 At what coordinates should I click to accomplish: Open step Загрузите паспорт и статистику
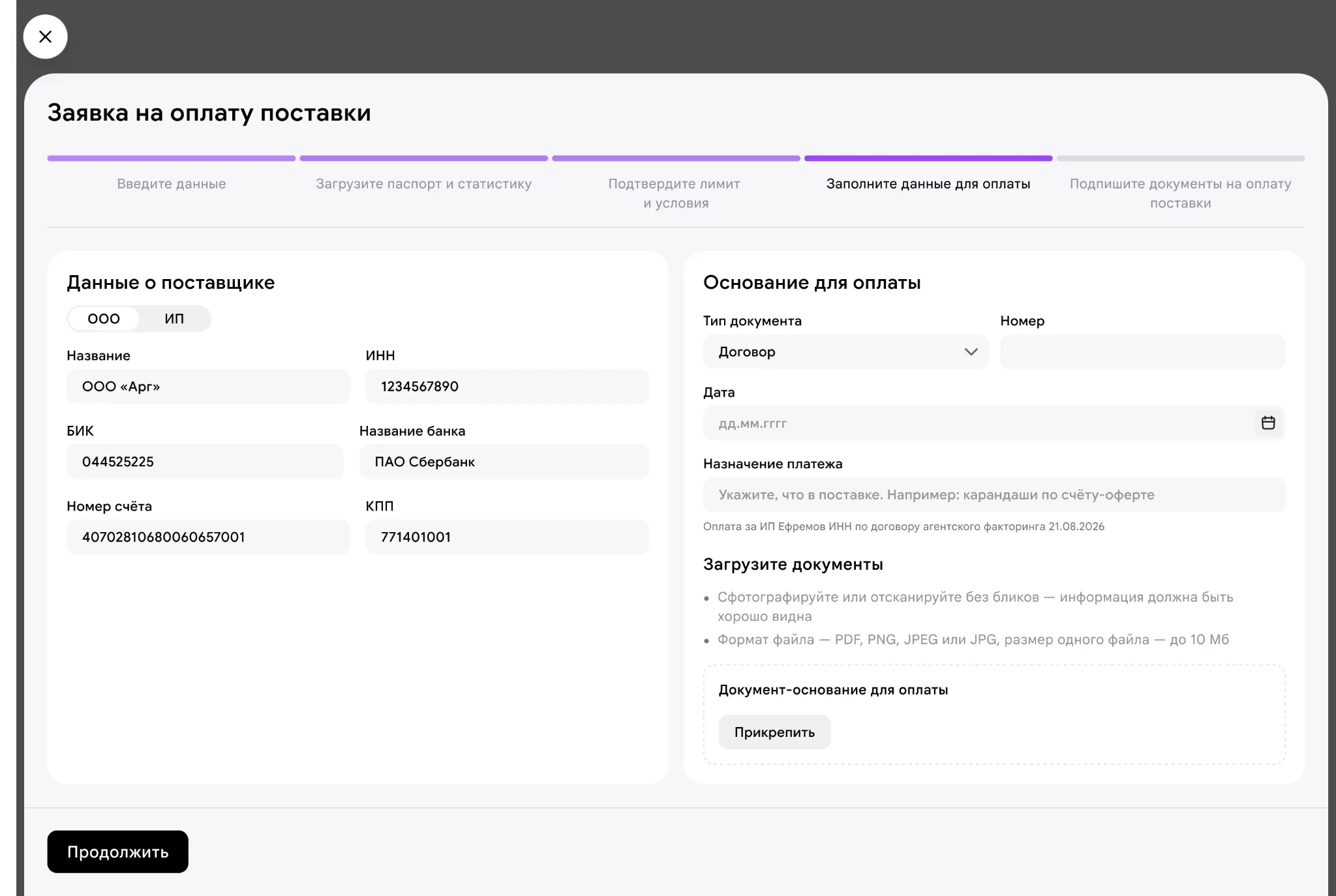click(424, 184)
